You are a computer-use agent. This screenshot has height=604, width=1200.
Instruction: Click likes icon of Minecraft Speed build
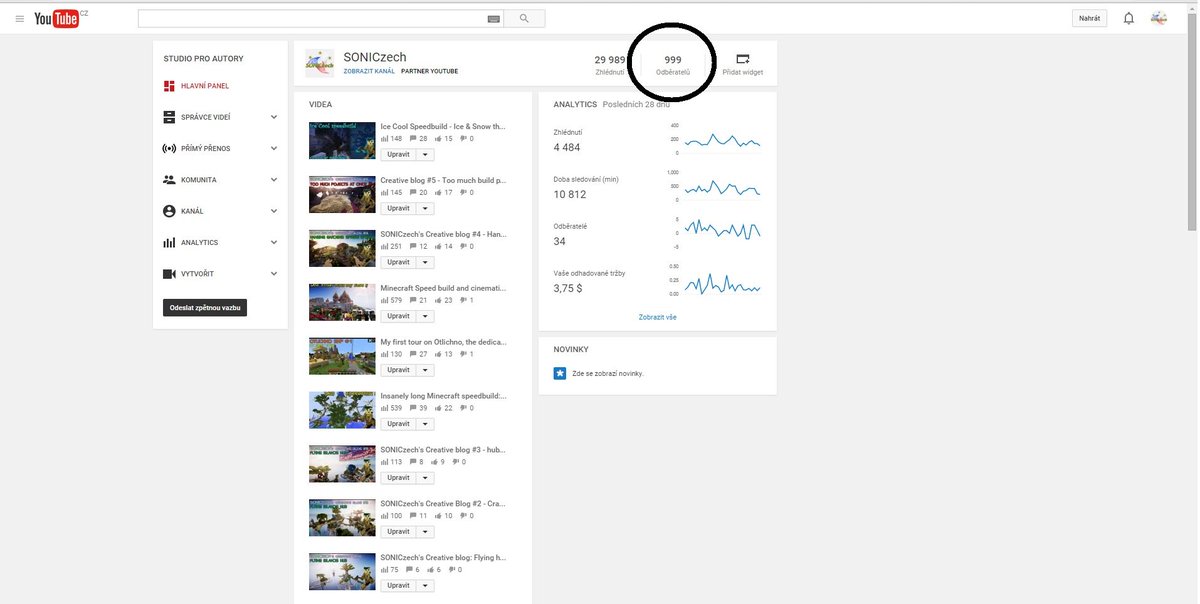click(x=437, y=300)
